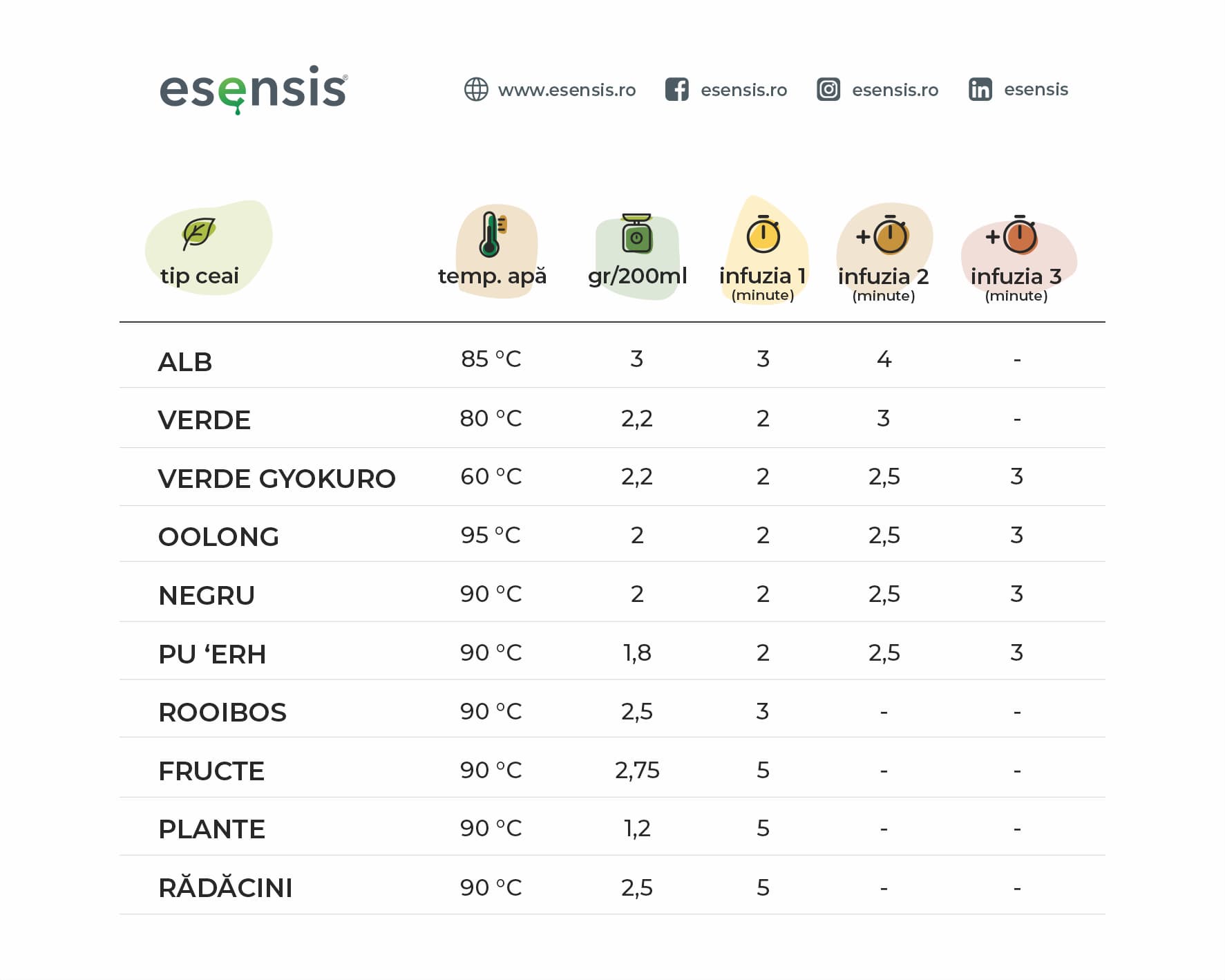Select the 2,75 grams value for FRUCTE

637,770
